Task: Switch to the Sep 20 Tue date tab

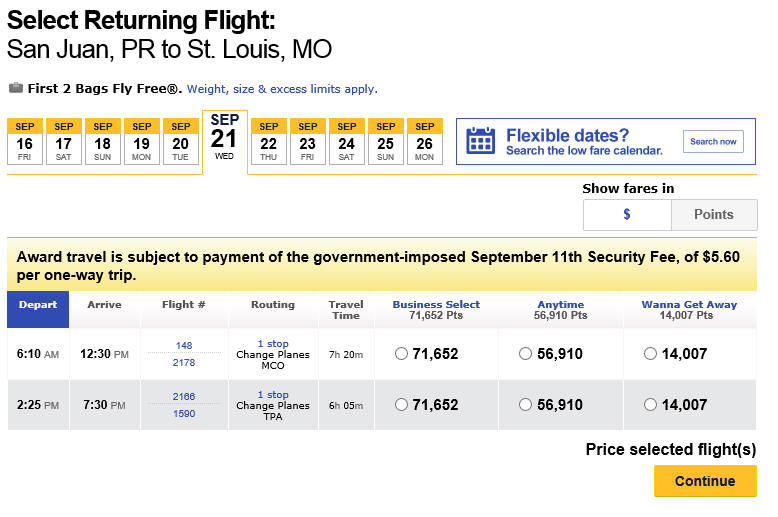Action: pyautogui.click(x=181, y=141)
